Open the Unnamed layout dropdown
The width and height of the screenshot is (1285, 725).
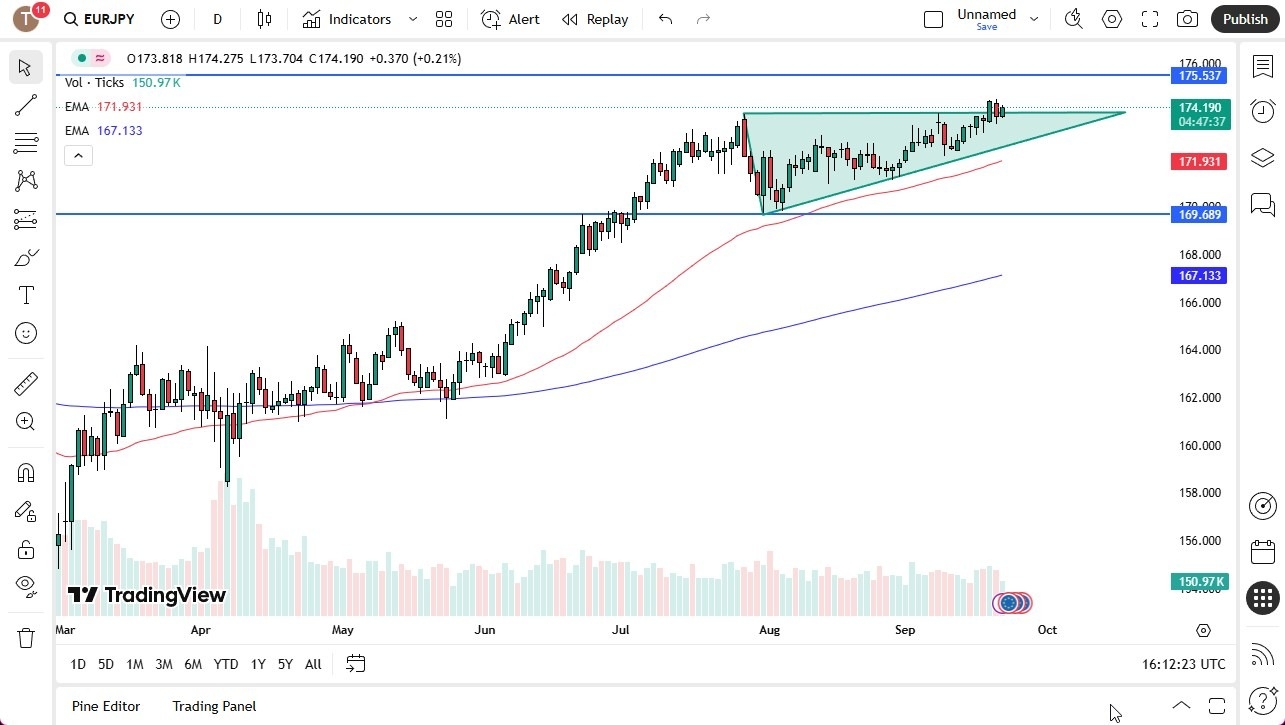tap(1034, 17)
